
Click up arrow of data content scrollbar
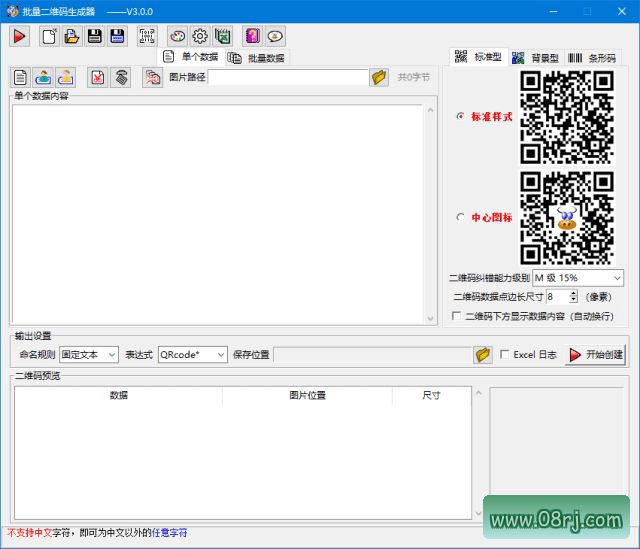pos(430,110)
